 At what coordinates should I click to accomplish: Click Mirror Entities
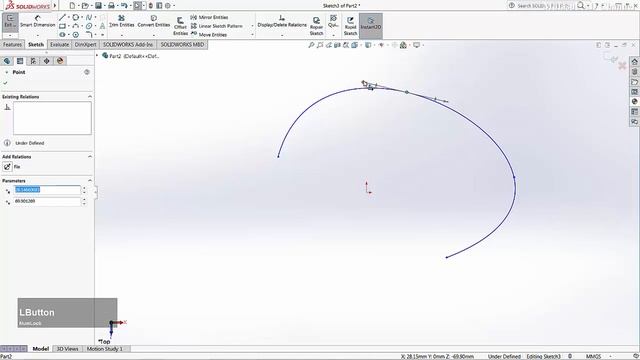(x=209, y=18)
